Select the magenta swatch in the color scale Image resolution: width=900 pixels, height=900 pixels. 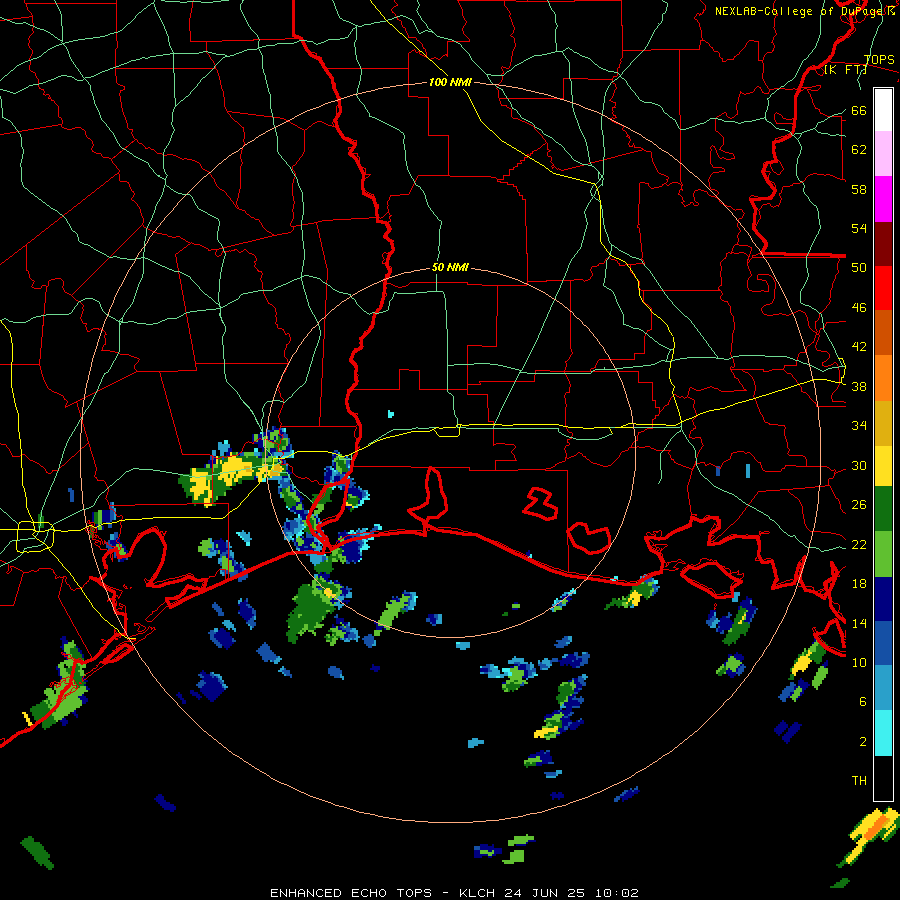883,199
